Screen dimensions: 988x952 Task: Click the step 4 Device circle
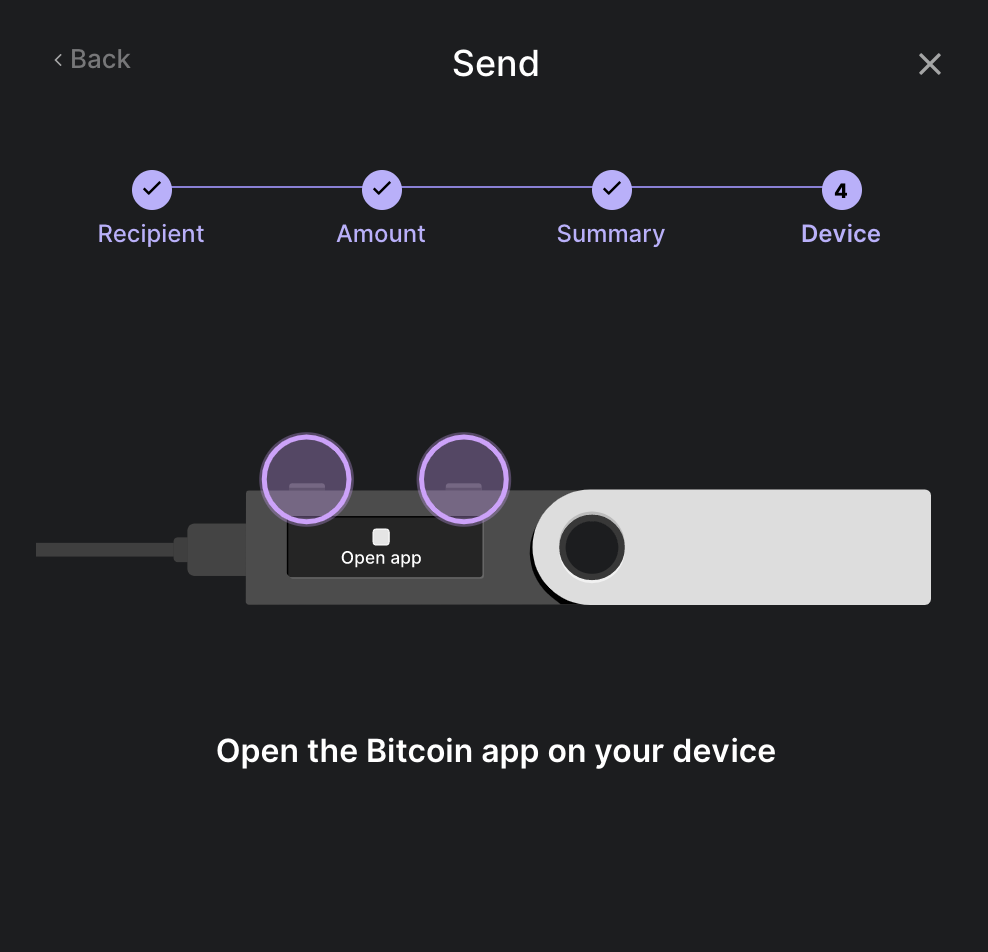[842, 190]
